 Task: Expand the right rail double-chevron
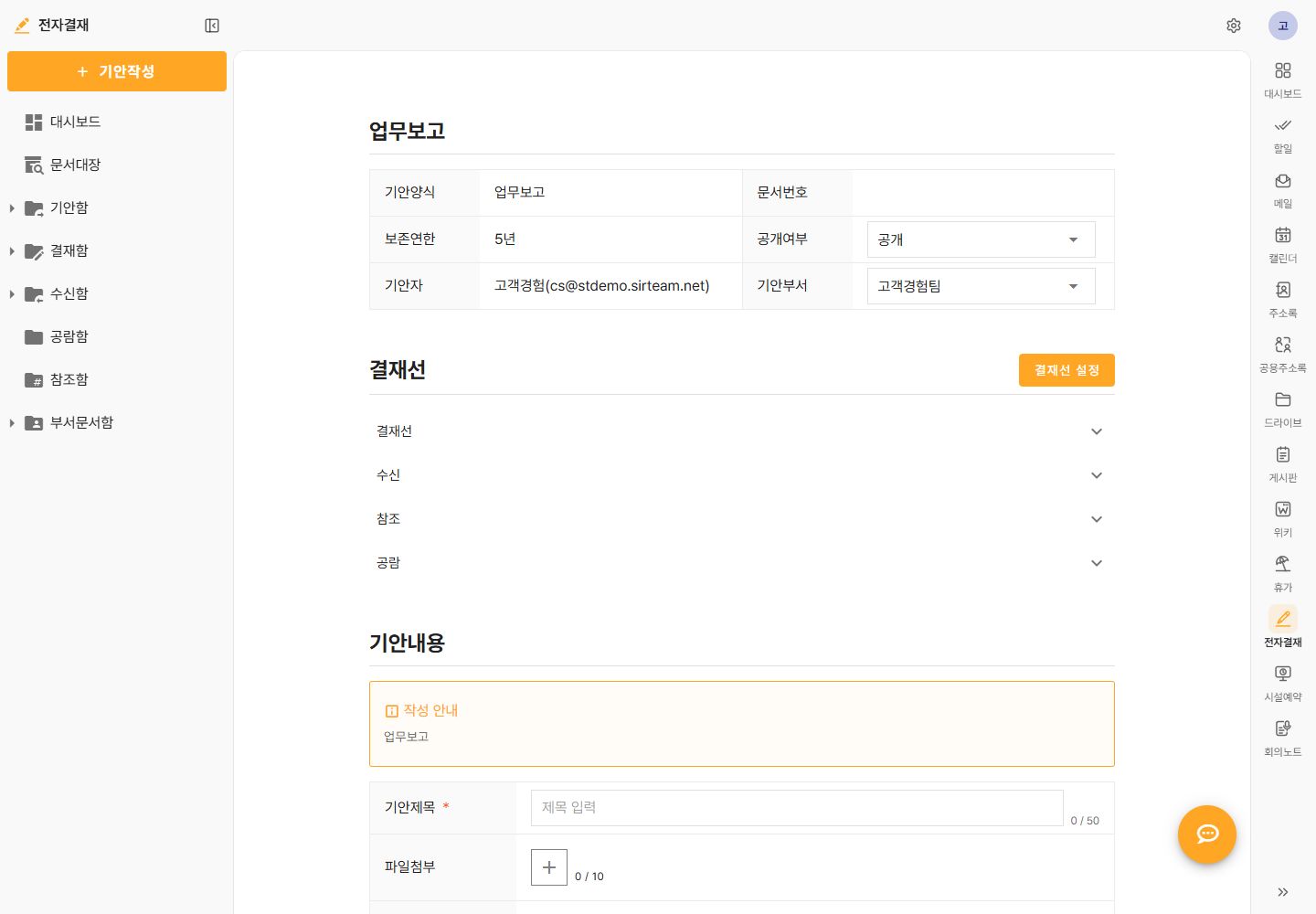tap(1282, 892)
